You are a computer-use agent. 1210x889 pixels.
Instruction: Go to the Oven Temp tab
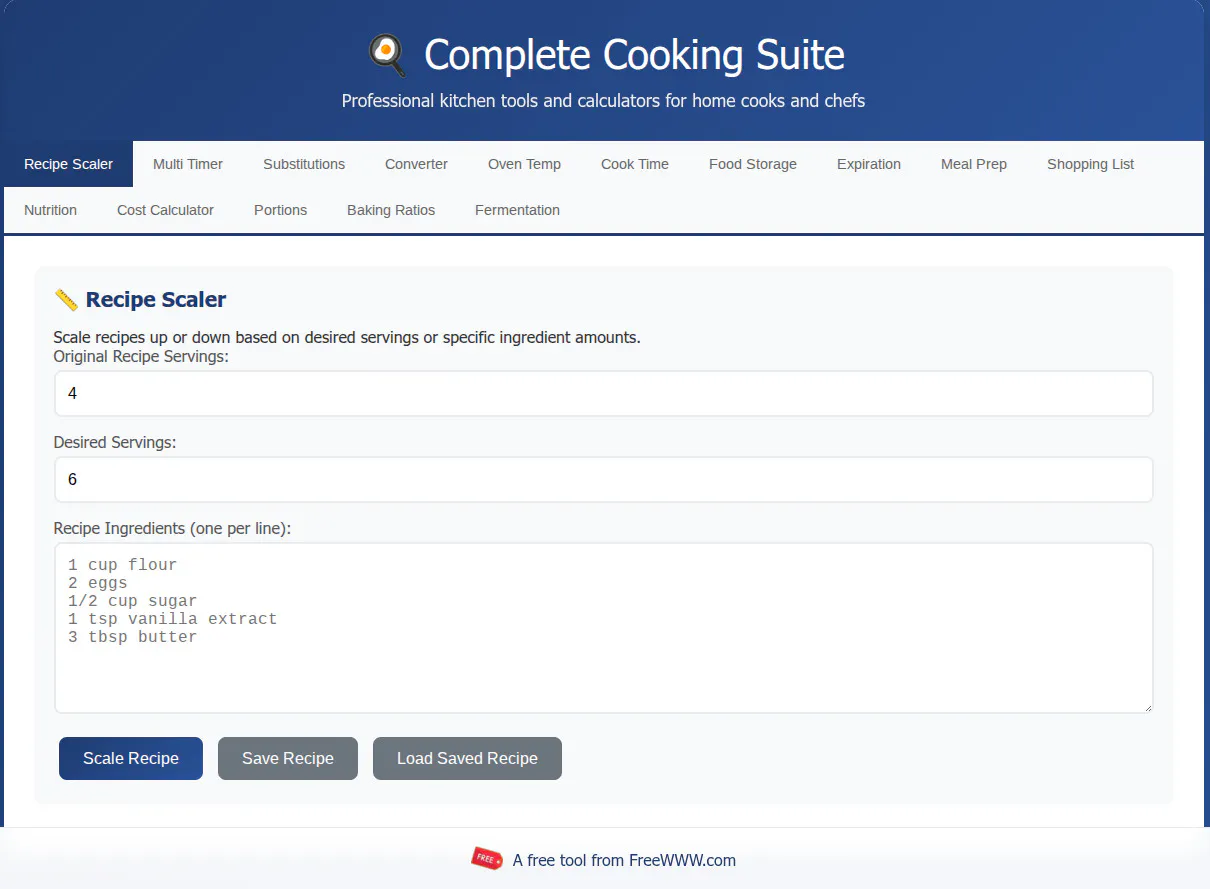[x=524, y=164]
